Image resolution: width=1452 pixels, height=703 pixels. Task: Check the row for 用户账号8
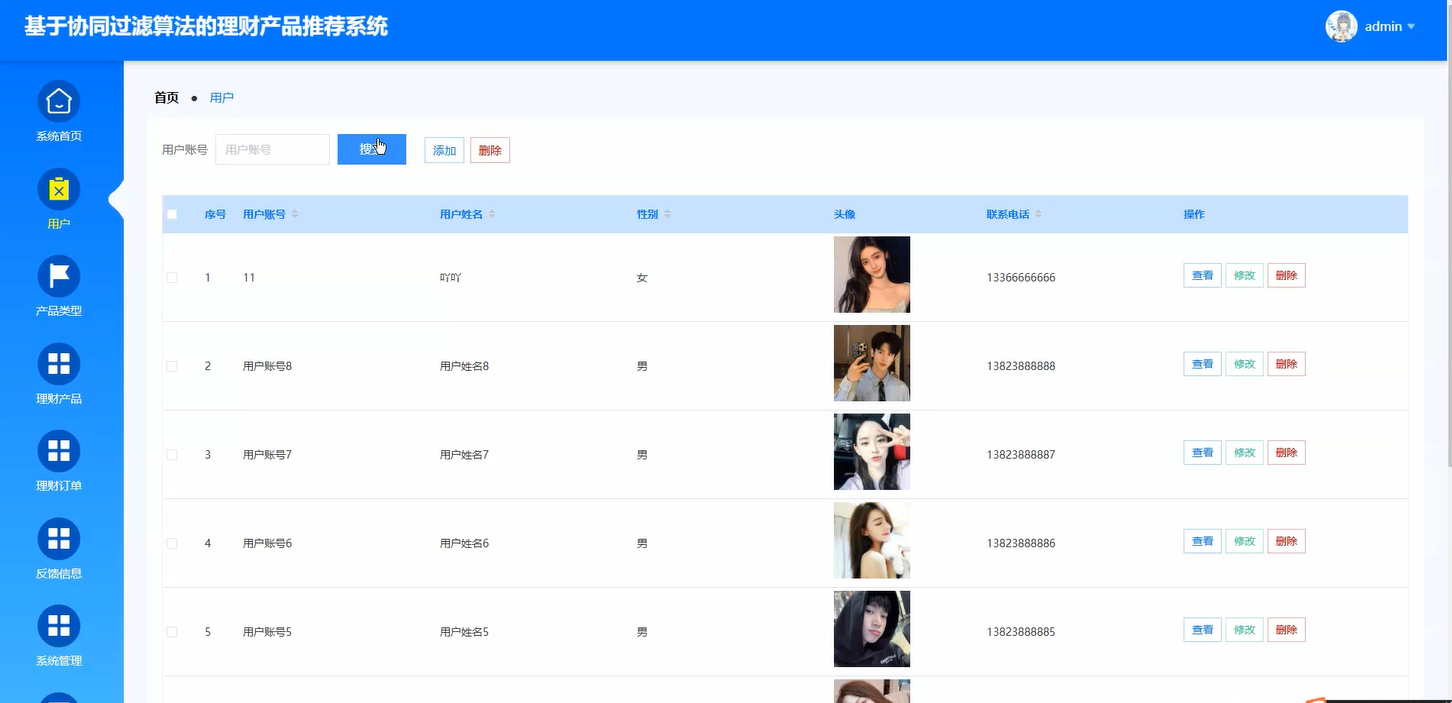(172, 366)
